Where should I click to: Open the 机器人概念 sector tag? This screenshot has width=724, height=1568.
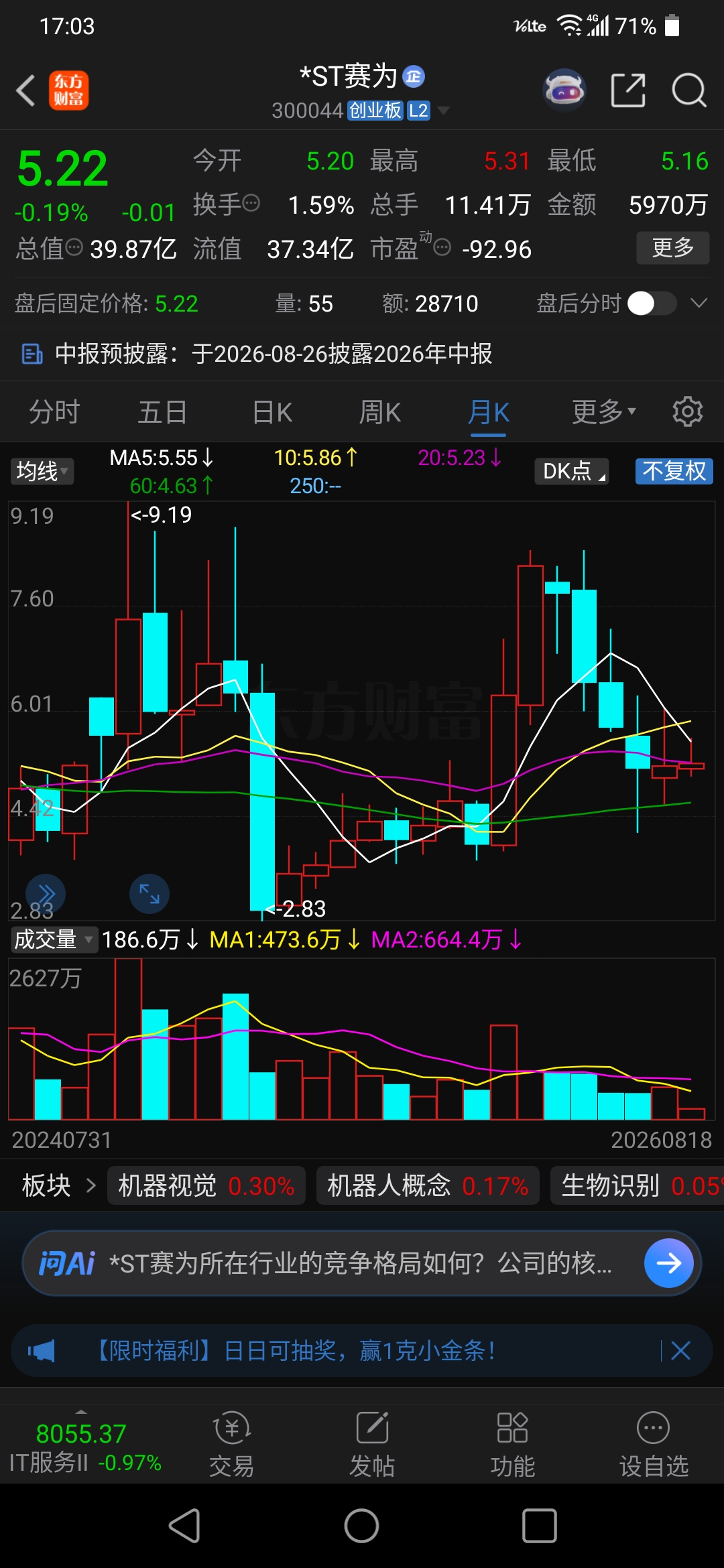(428, 1185)
